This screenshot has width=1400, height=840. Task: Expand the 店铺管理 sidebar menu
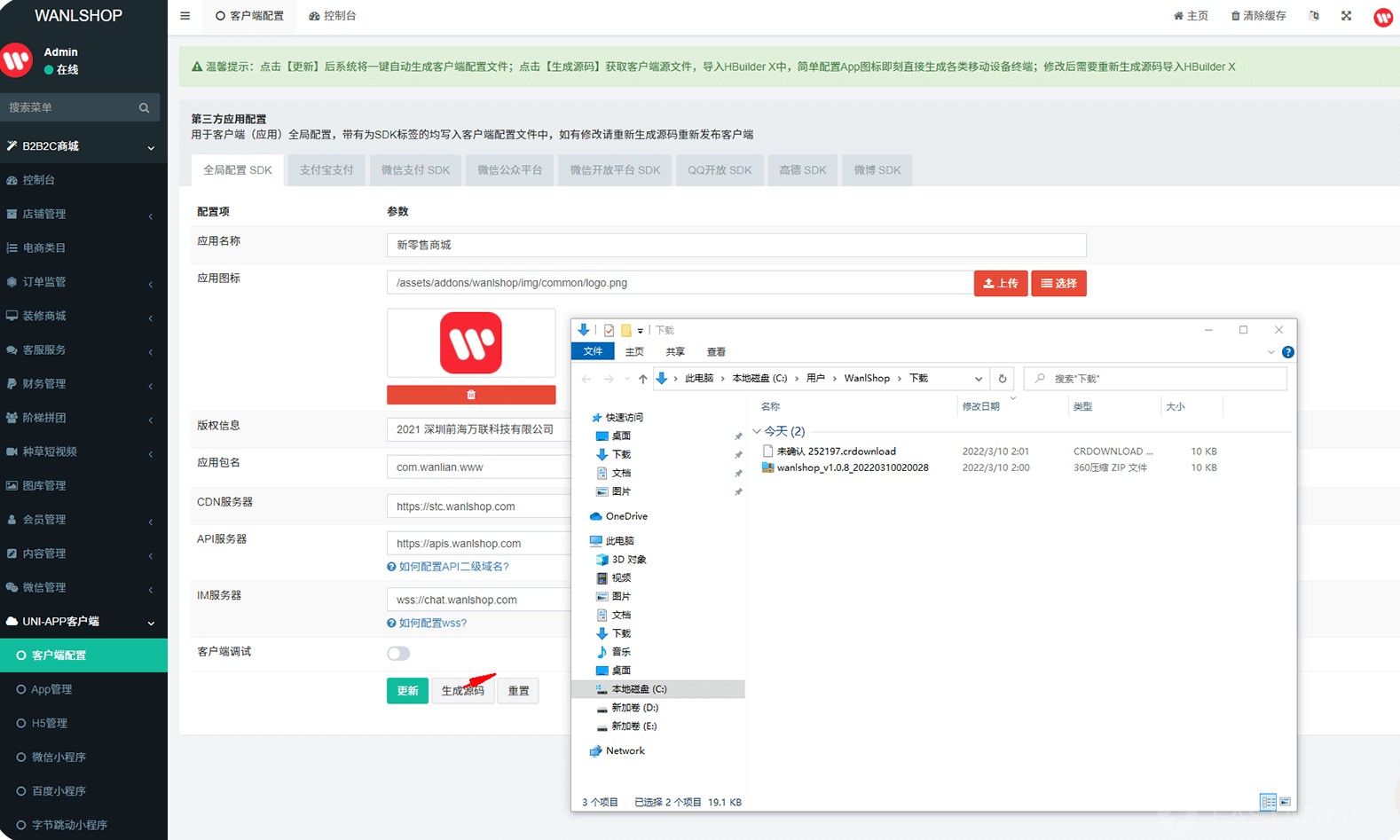[83, 214]
